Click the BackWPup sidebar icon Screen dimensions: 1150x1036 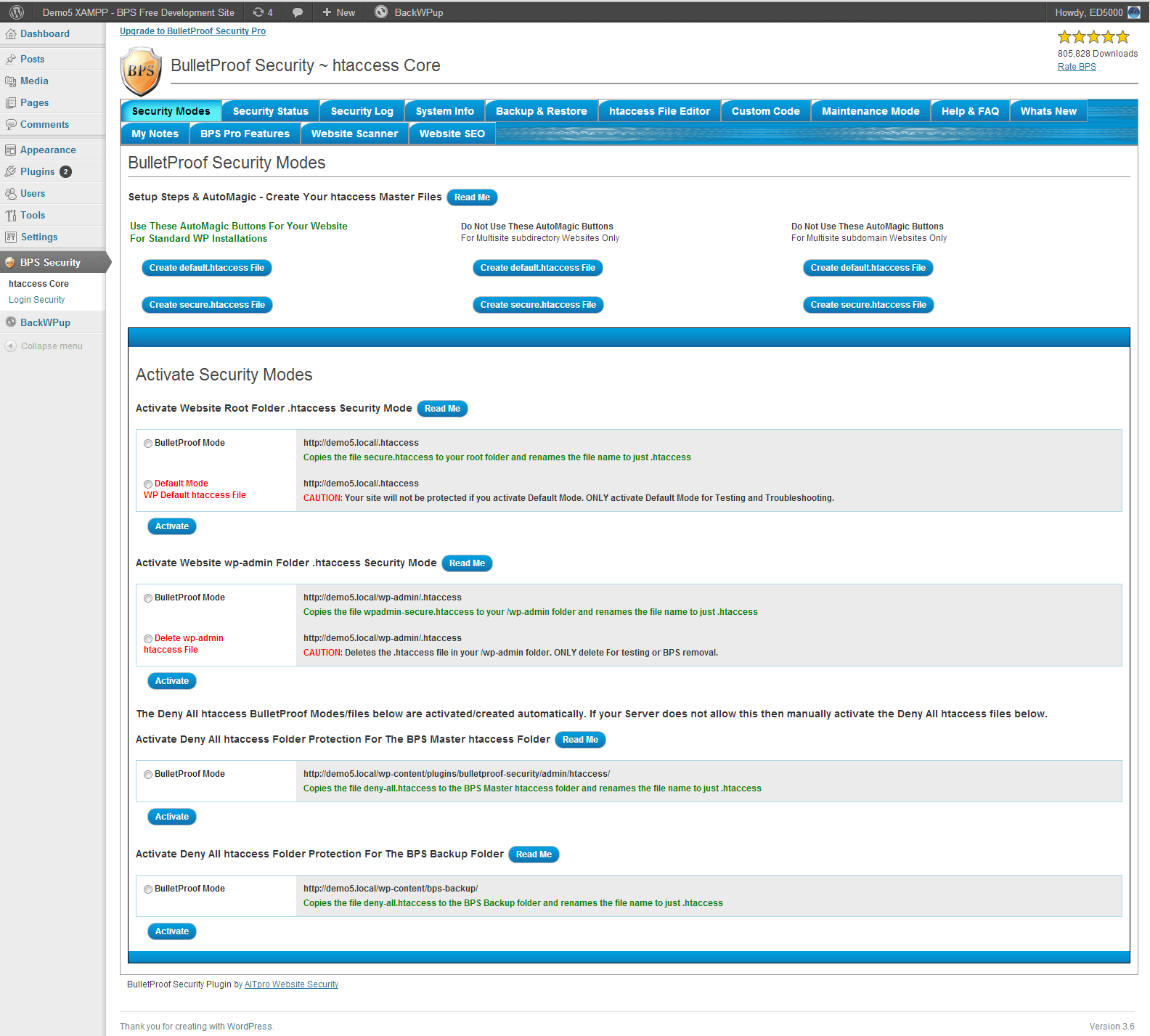[11, 322]
